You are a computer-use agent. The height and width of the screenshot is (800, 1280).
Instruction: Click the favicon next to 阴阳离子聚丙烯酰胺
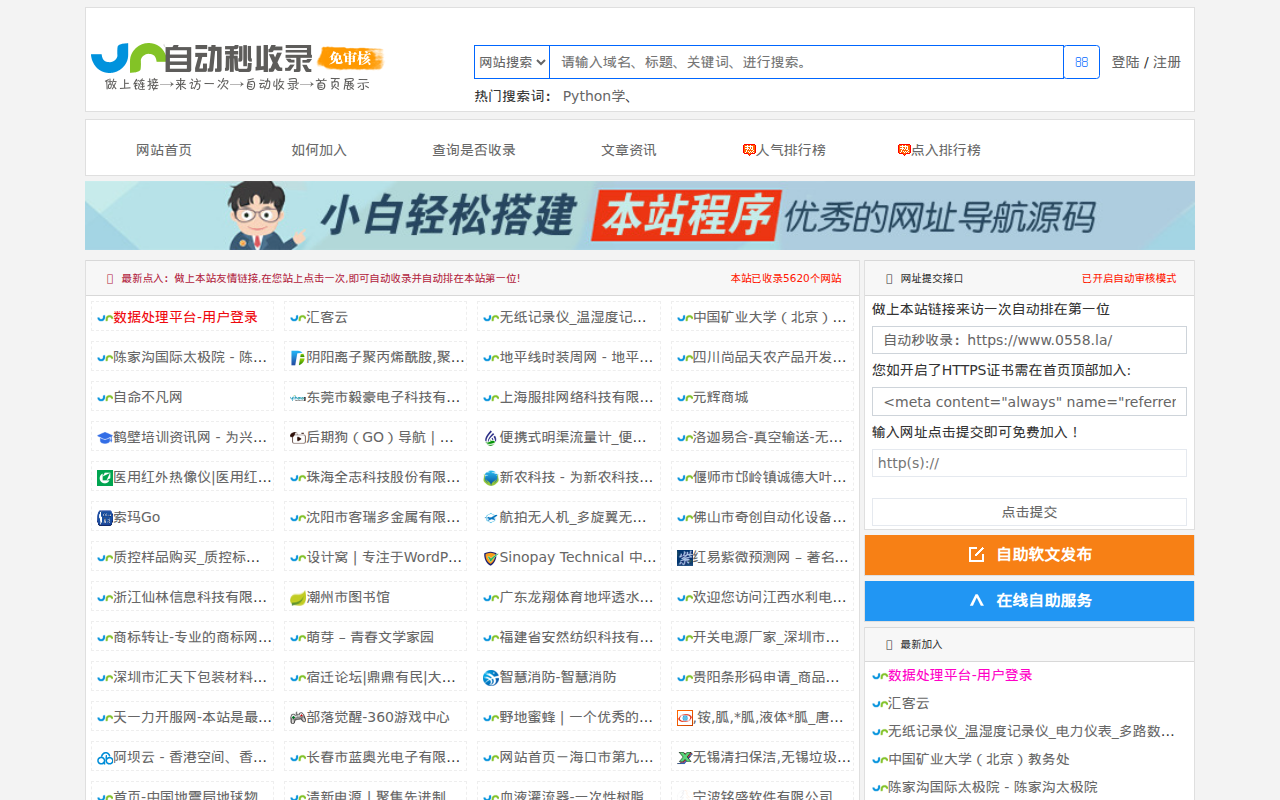298,357
